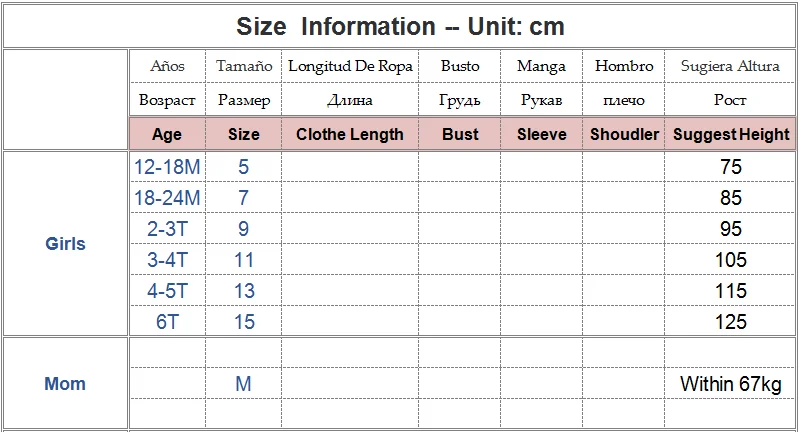Click the Longitud De Ropa label
Viewport: 800px width, 432px height.
[x=350, y=66]
